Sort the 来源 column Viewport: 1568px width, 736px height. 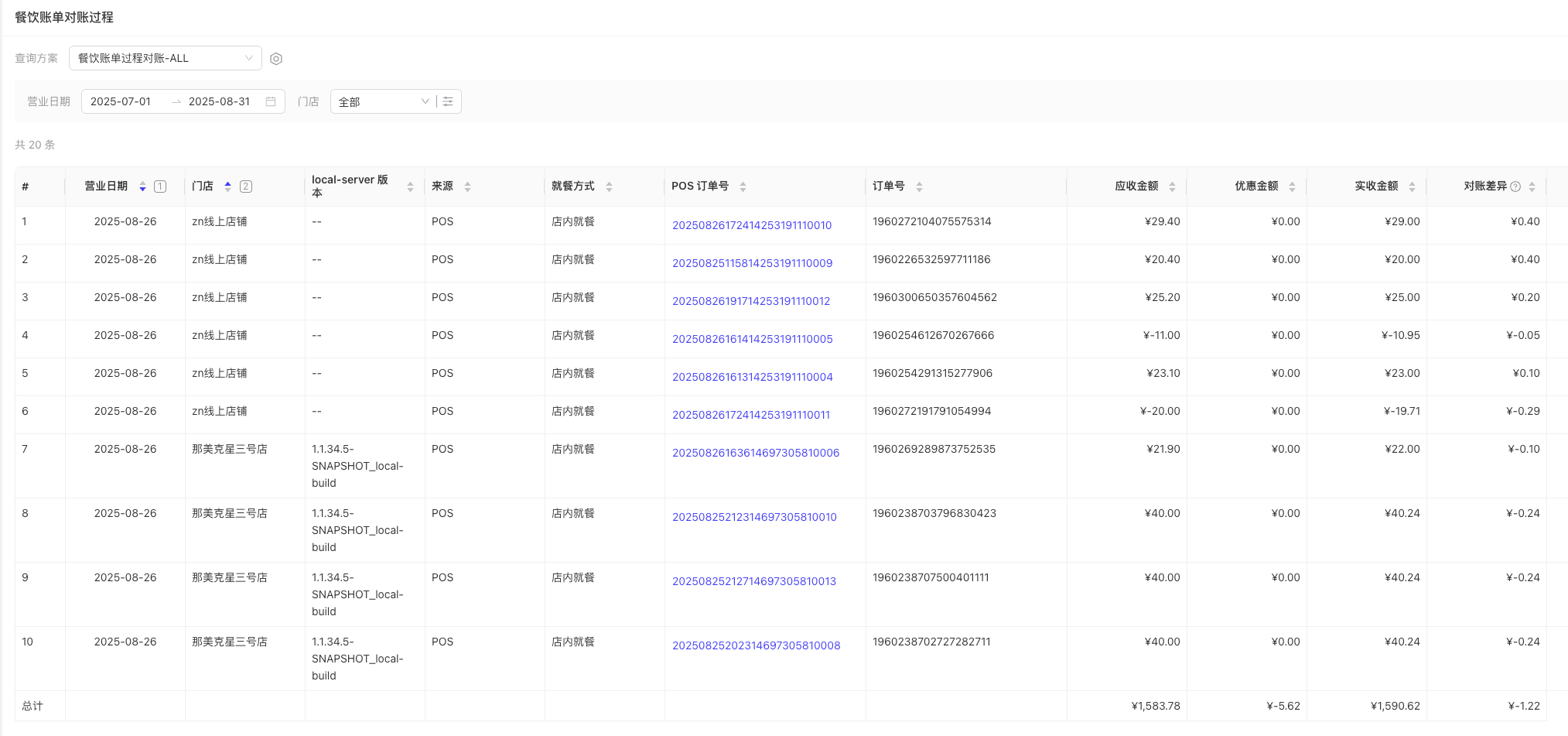[467, 187]
